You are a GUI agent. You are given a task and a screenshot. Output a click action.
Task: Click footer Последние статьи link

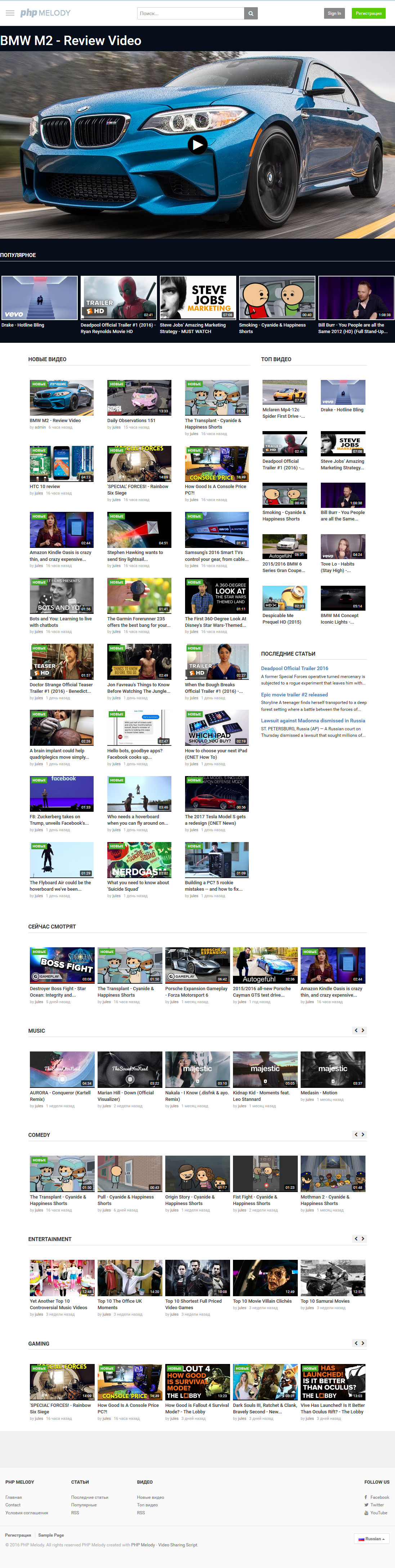(89, 1497)
